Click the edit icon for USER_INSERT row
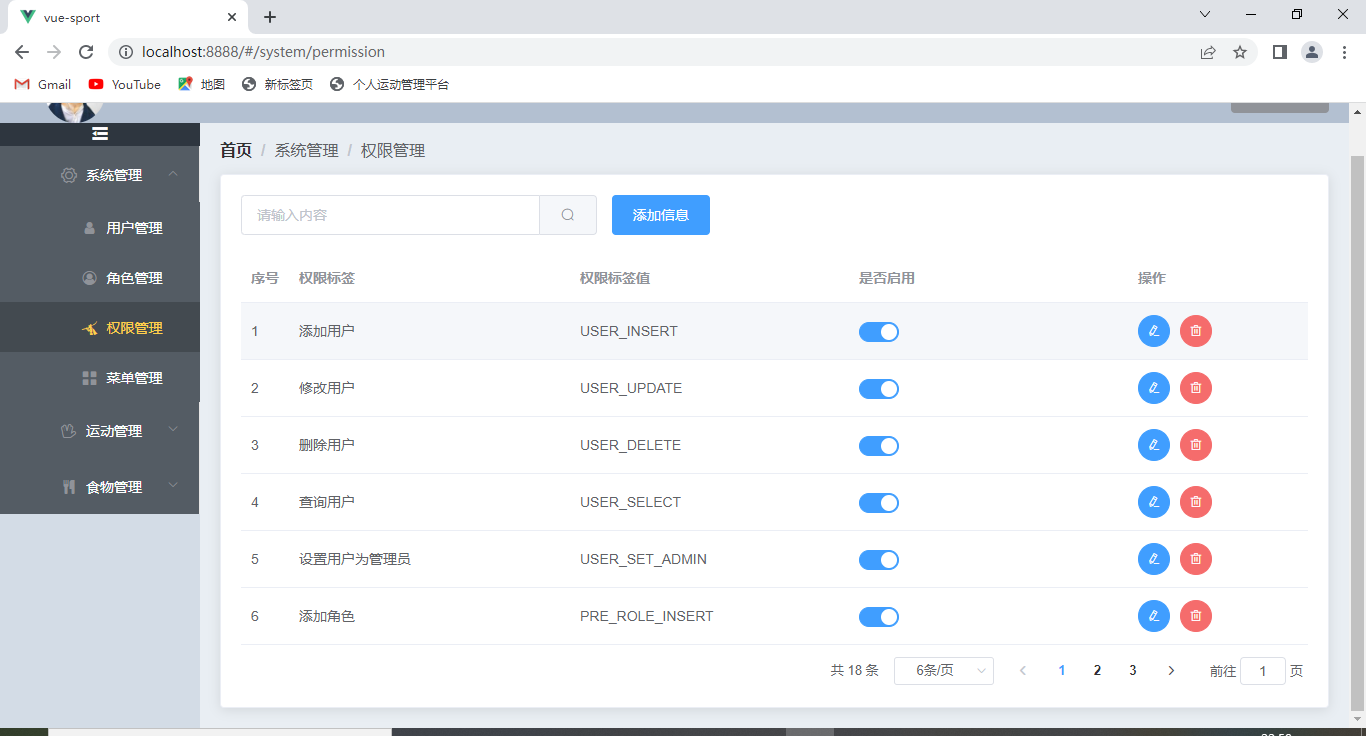1366x736 pixels. 1154,331
